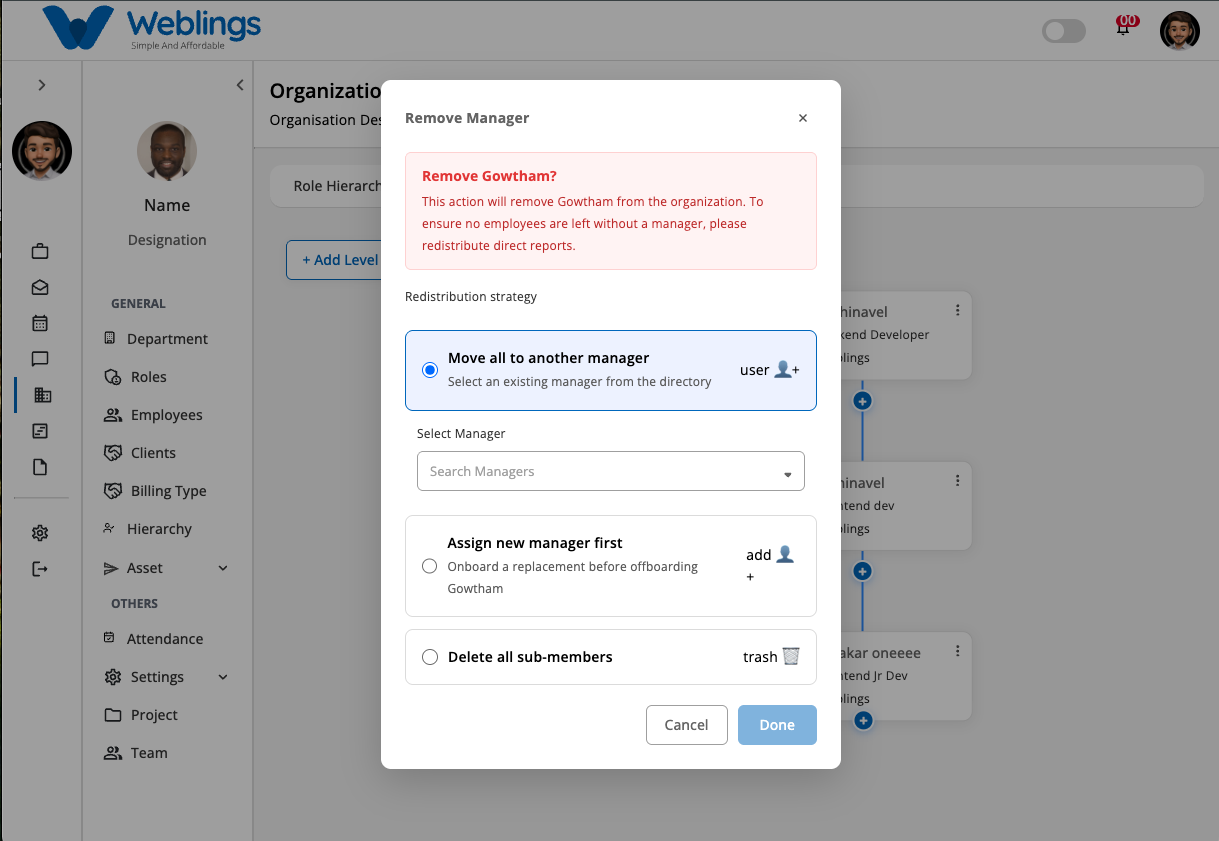The height and width of the screenshot is (841, 1219).
Task: Open the Search Managers dropdown
Action: (611, 471)
